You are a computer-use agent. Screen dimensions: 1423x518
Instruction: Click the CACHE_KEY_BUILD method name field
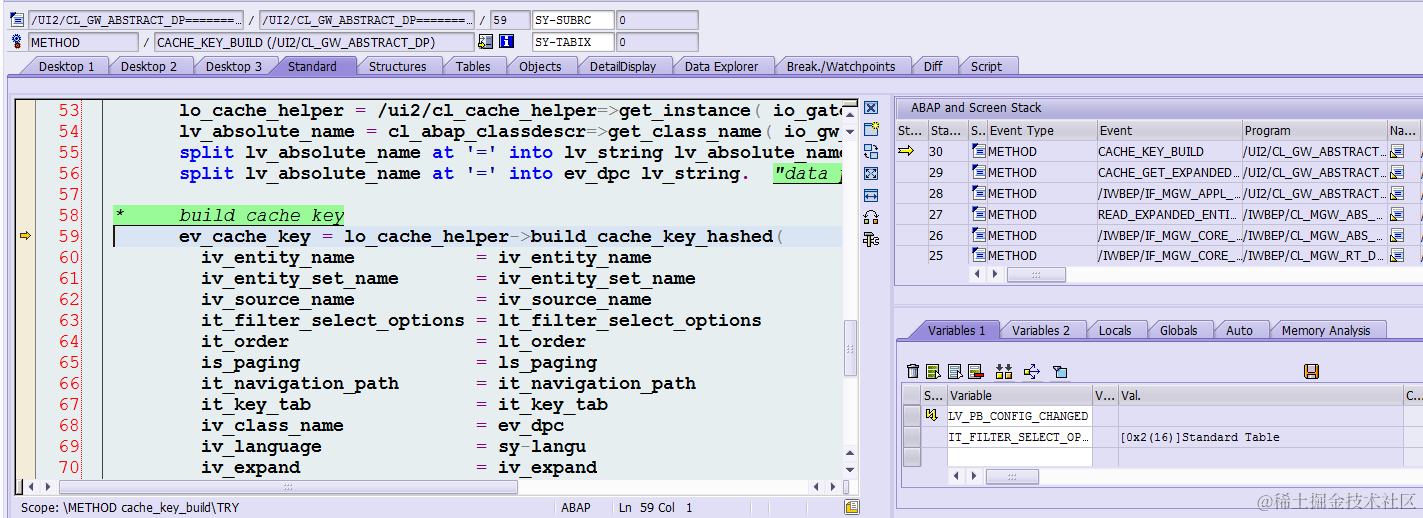(x=313, y=42)
